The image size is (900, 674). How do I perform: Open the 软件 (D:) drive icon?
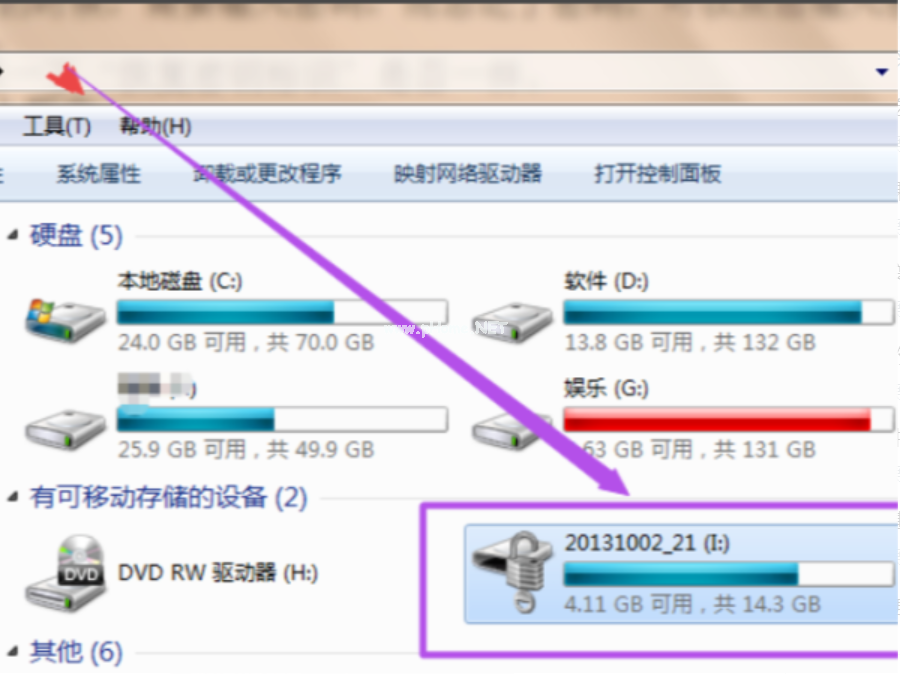click(512, 323)
